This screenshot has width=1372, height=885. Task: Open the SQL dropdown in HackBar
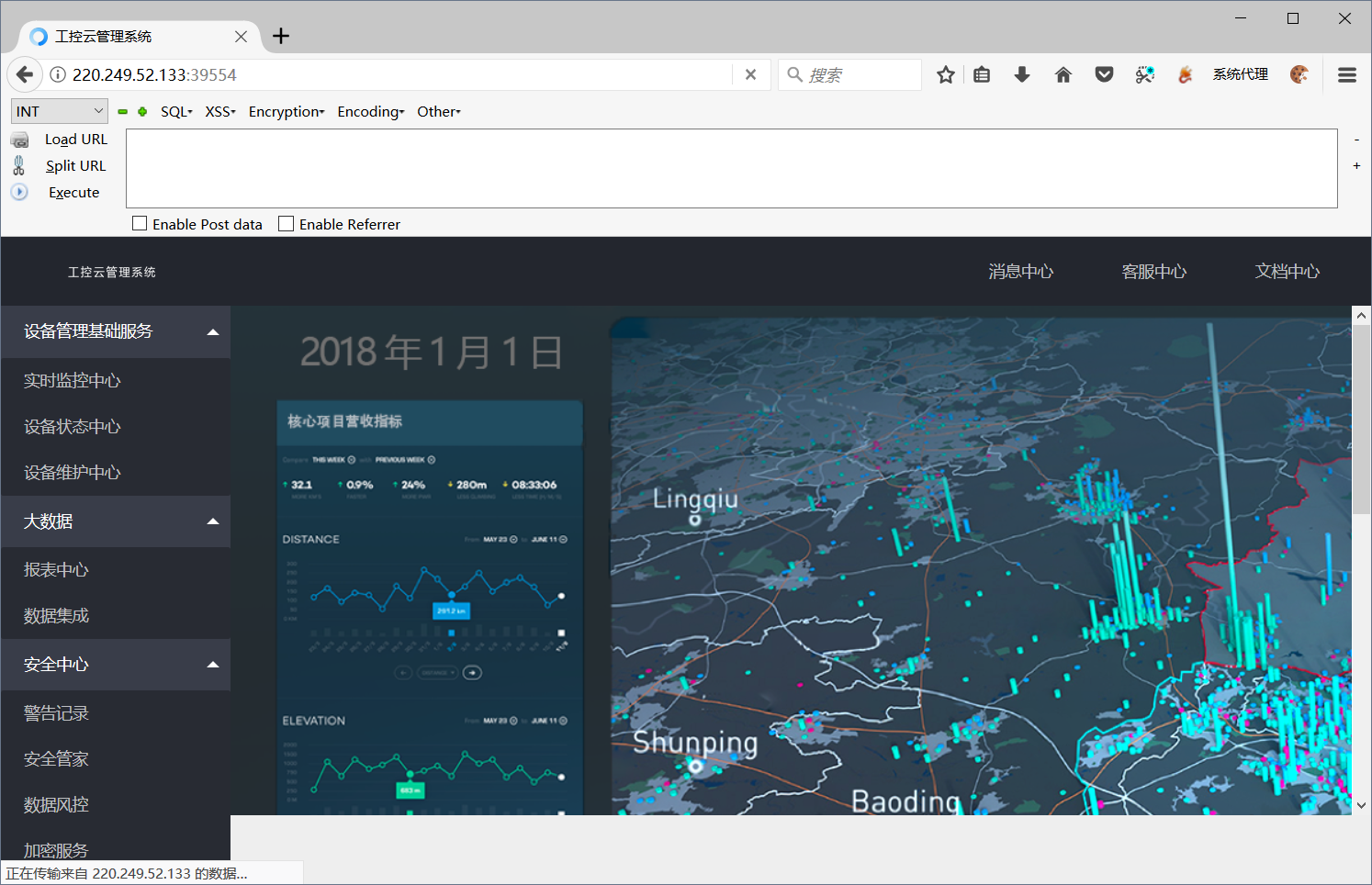[x=175, y=111]
